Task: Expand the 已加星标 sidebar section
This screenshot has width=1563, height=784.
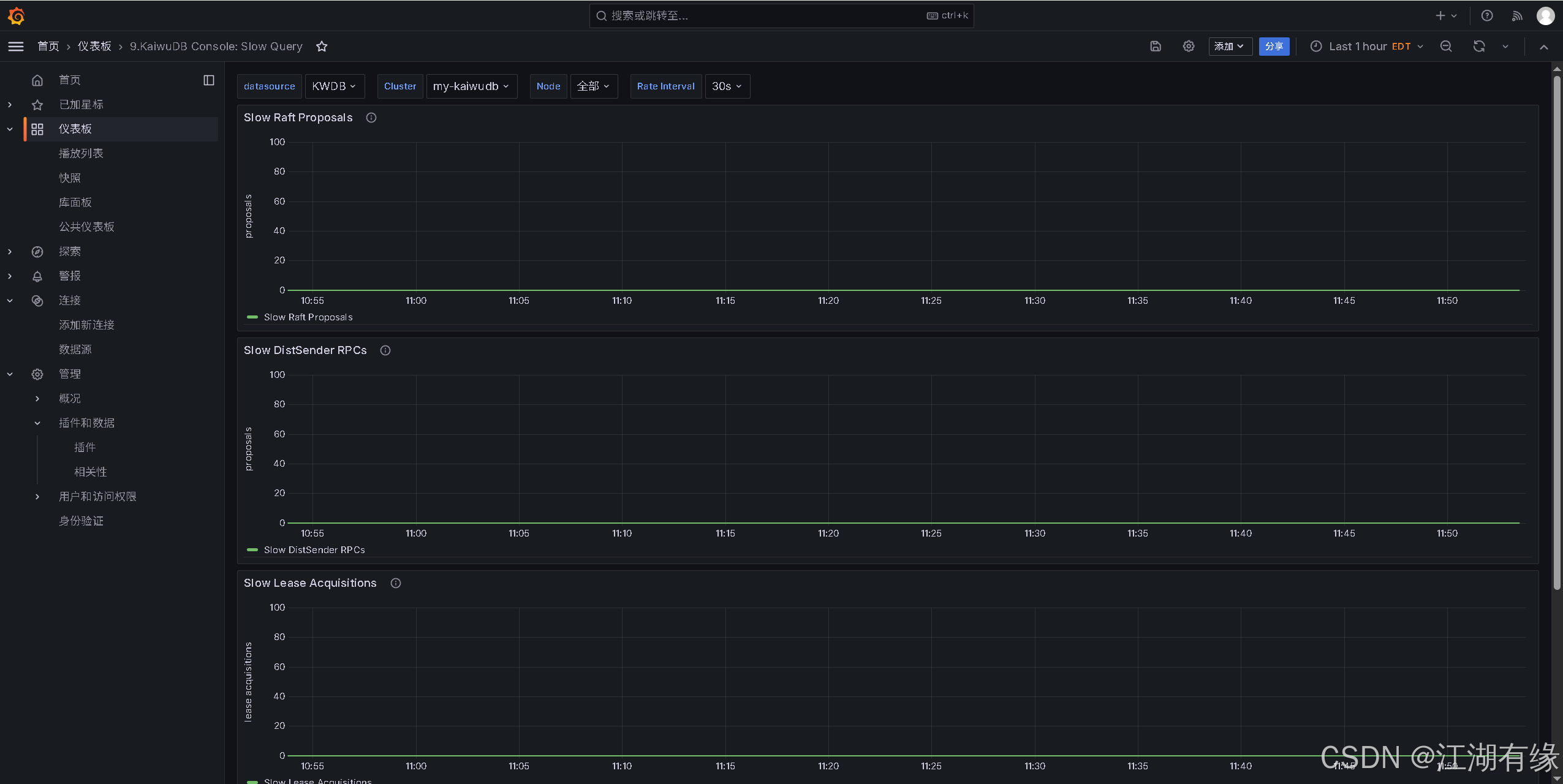Action: pyautogui.click(x=10, y=105)
